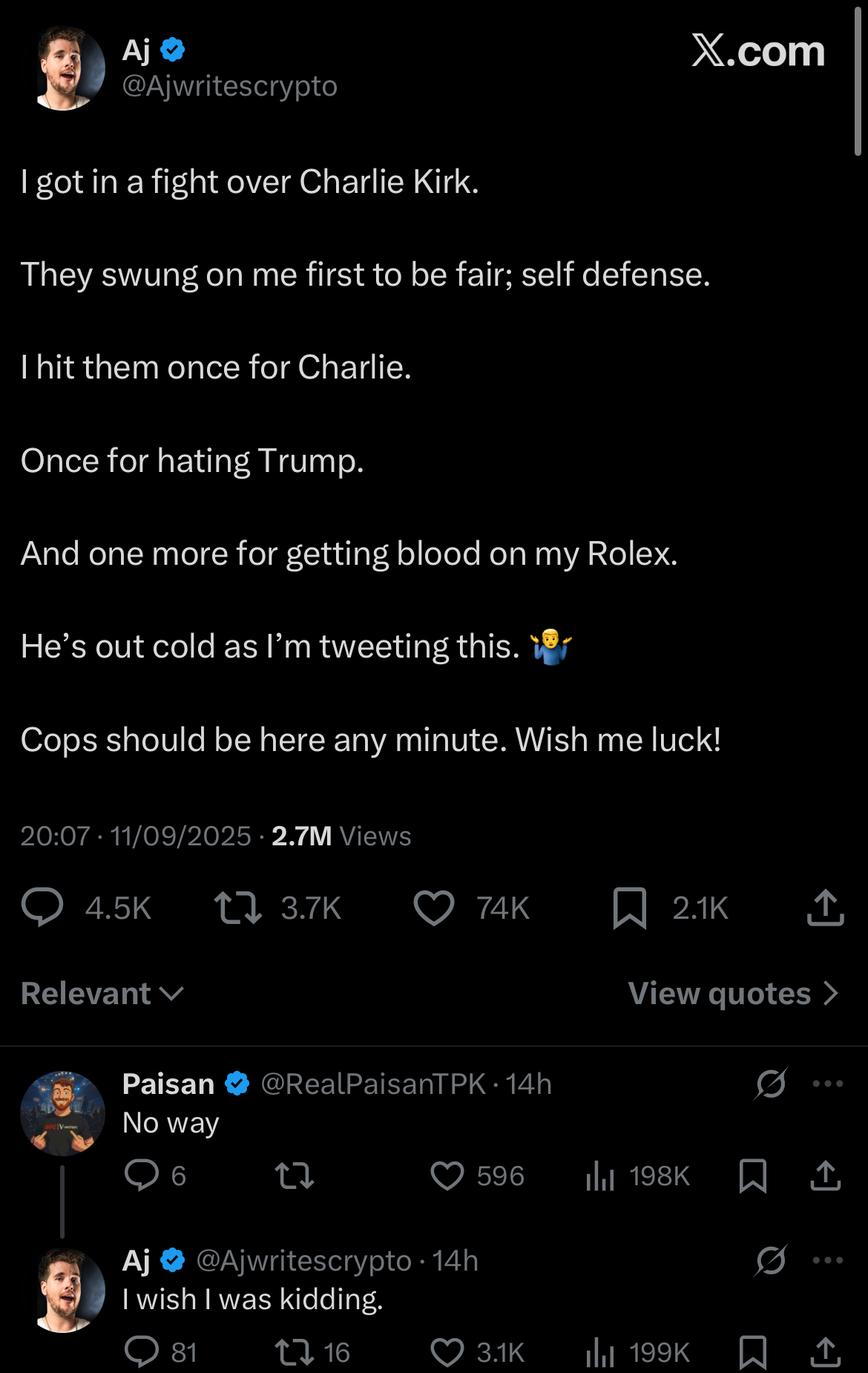Bookmark Paisan's reply
The image size is (868, 1373).
pyautogui.click(x=753, y=1176)
